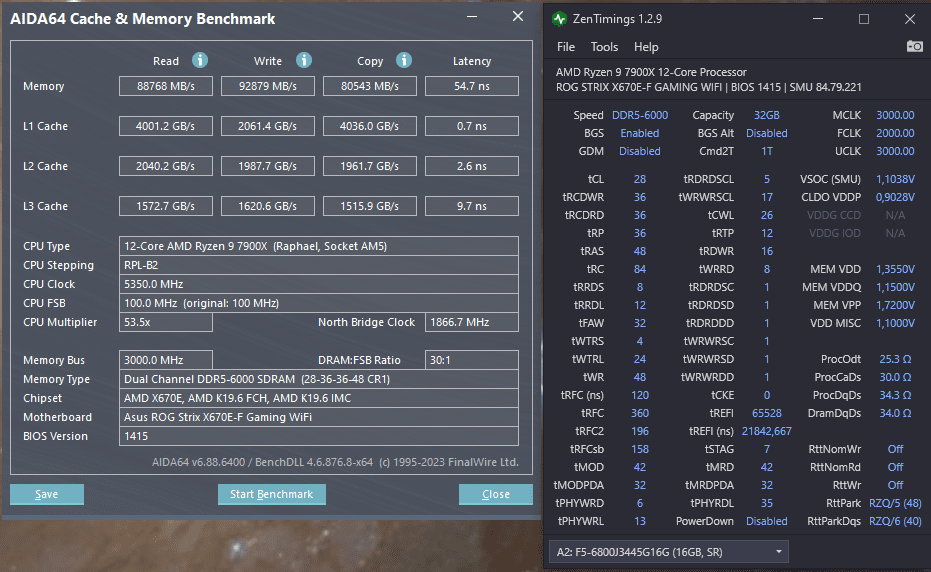
Task: Click Start Benchmark in AIDA64
Action: pyautogui.click(x=271, y=494)
